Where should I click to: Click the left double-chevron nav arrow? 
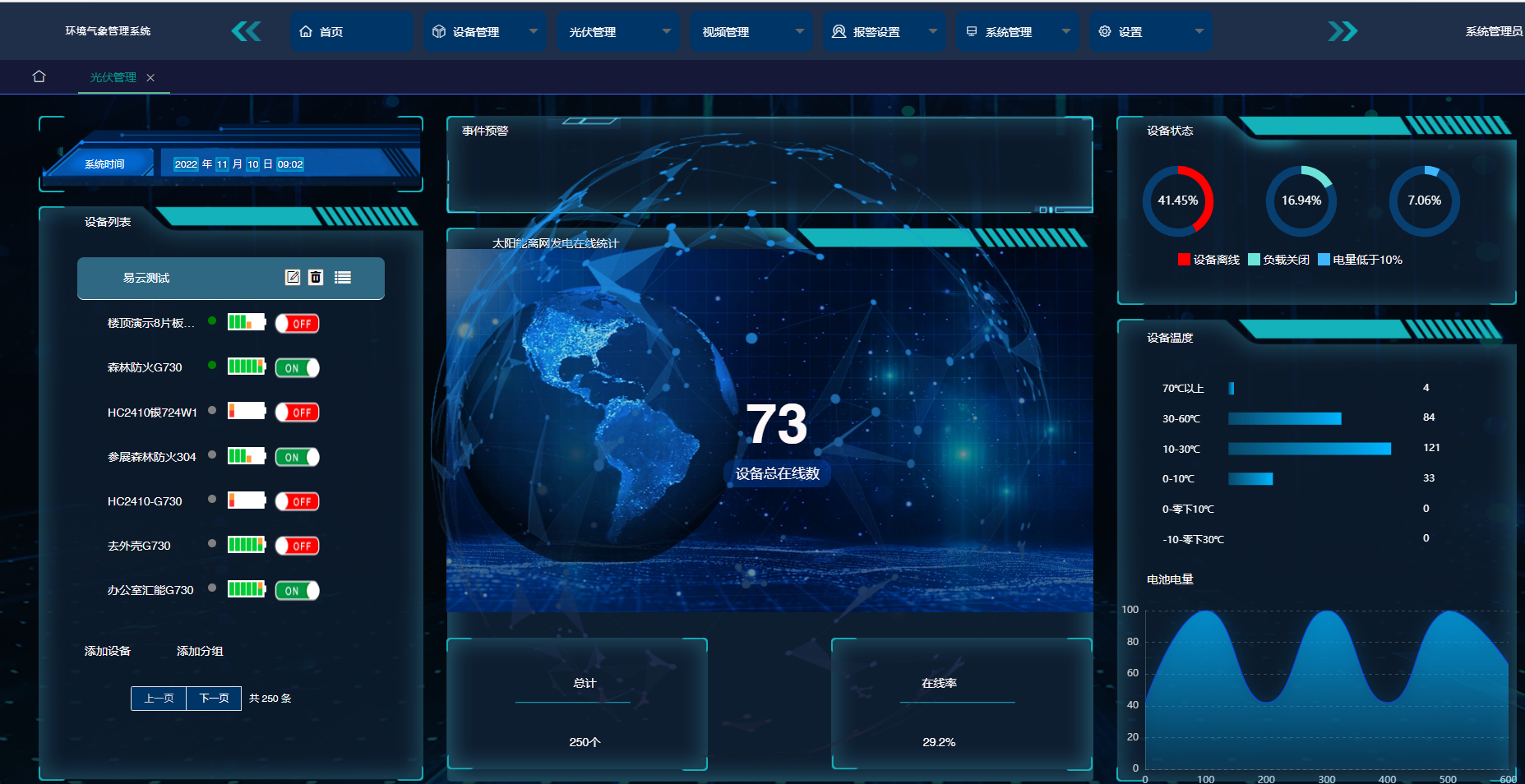[x=246, y=32]
